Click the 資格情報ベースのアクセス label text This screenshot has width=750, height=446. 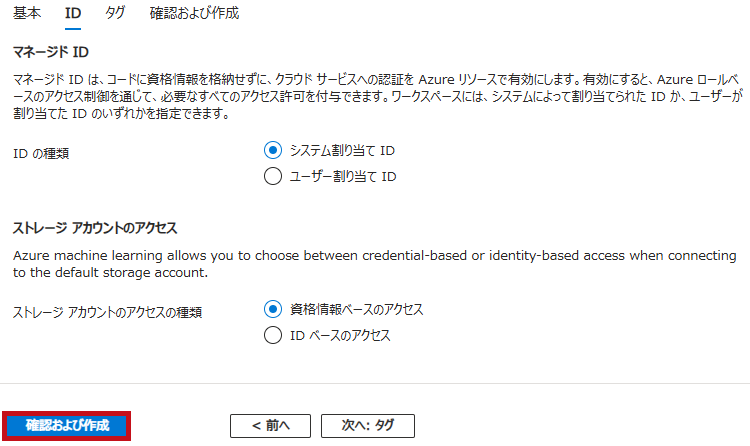356,310
